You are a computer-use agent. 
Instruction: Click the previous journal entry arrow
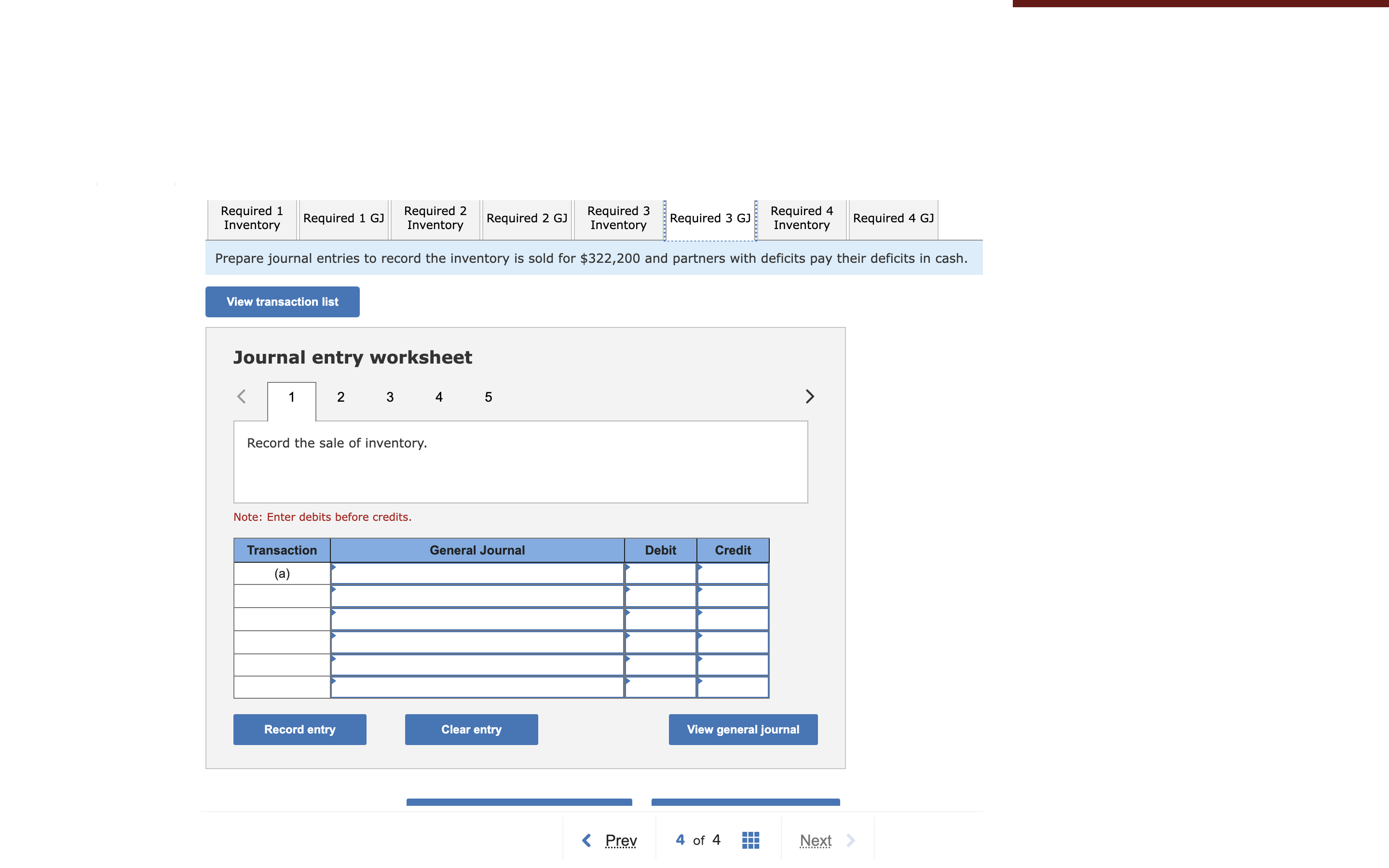pyautogui.click(x=242, y=397)
